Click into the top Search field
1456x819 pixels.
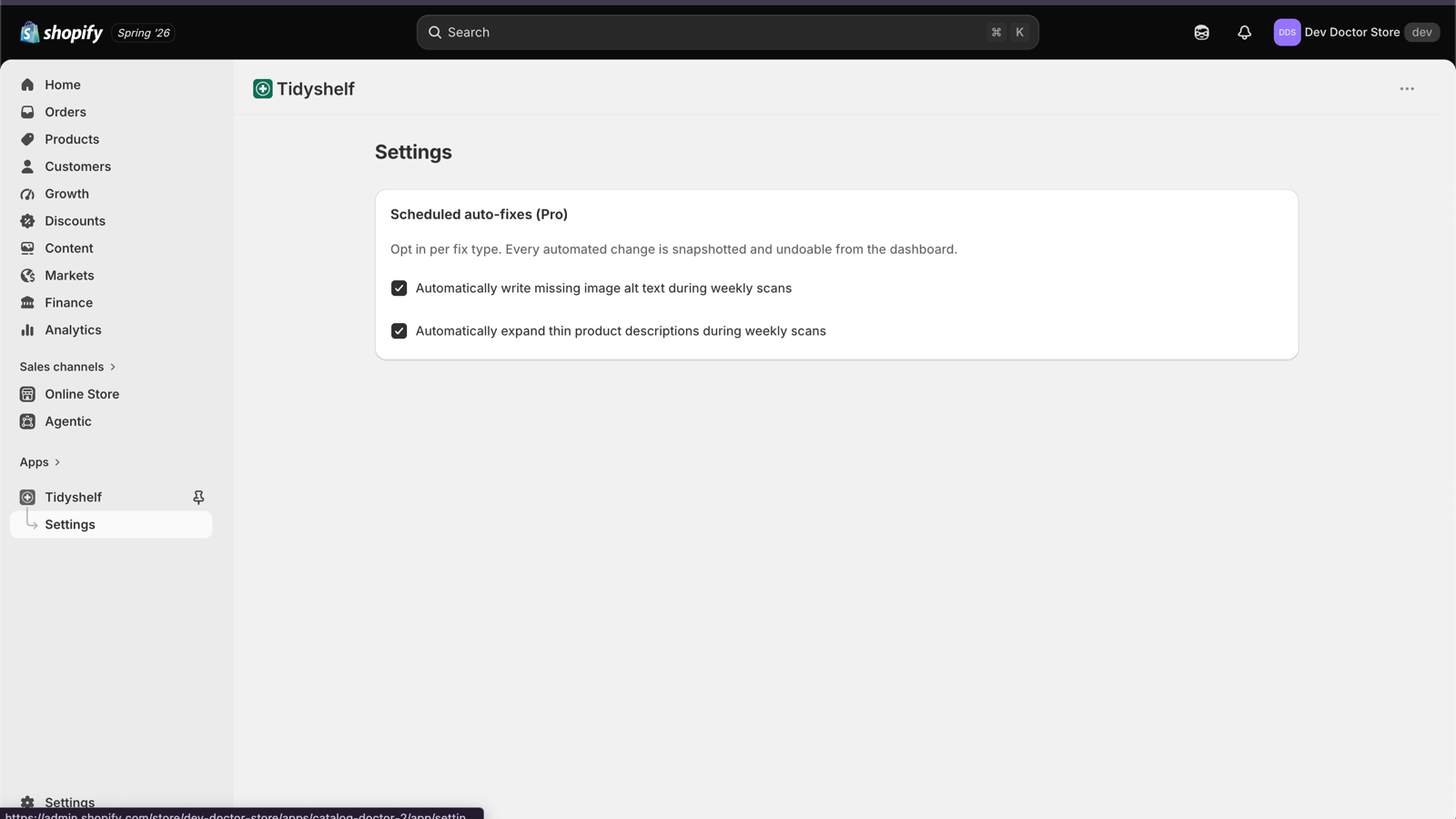[x=727, y=33]
